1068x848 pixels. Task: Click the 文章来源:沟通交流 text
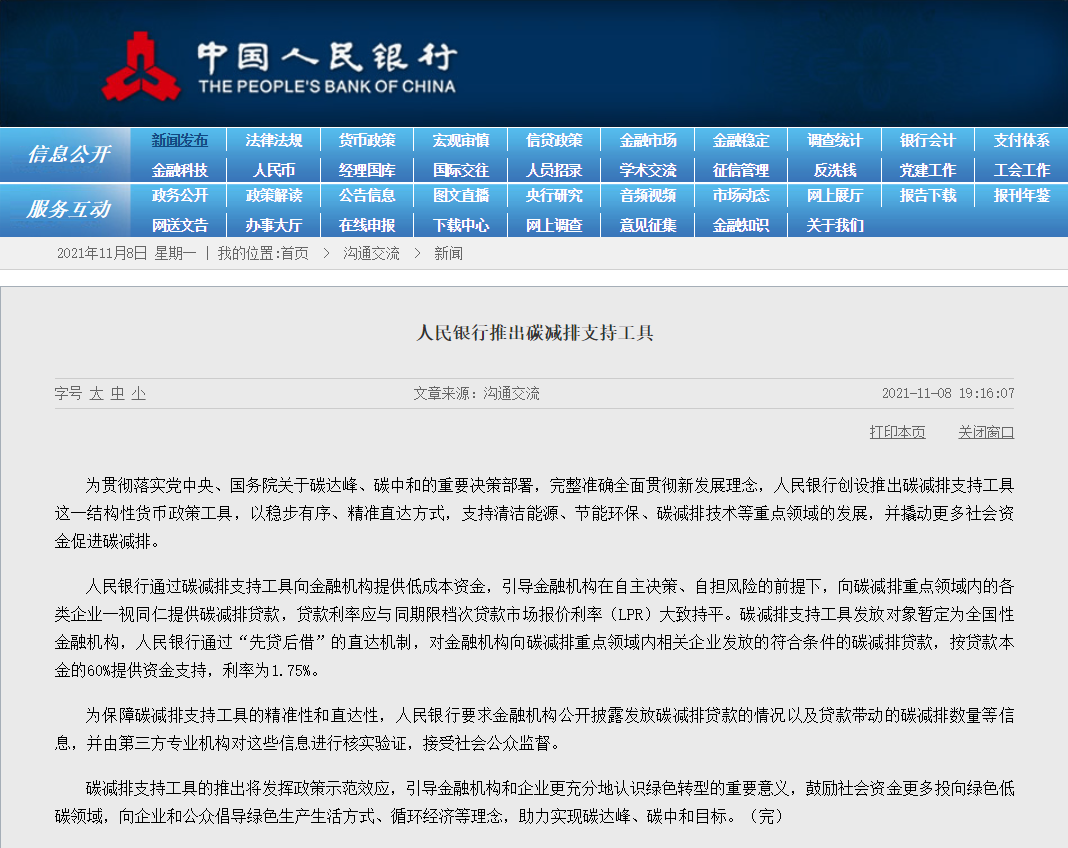476,393
